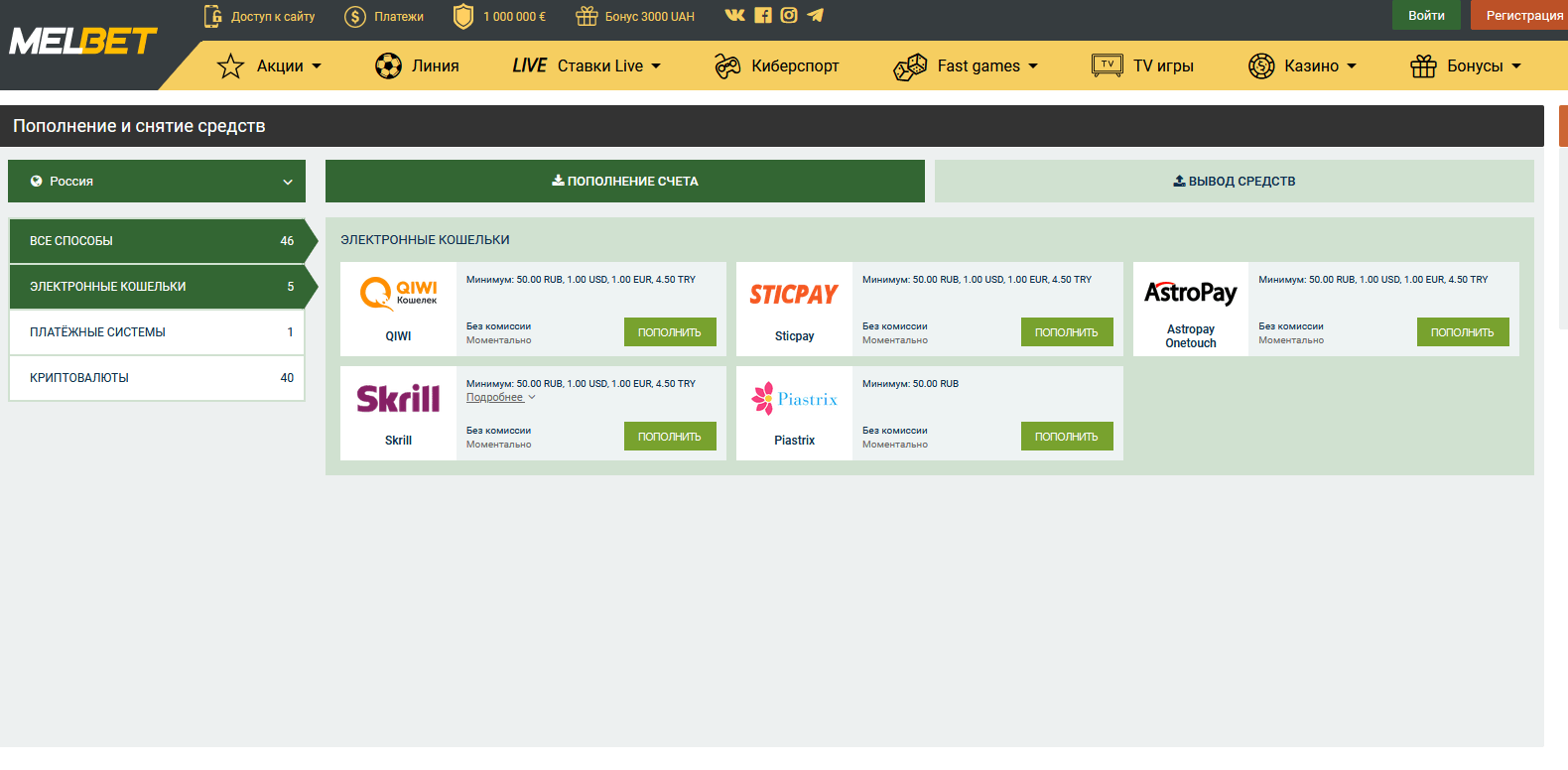This screenshot has width=1568, height=770.
Task: Open the Бонусы dropdown arrow
Action: pos(1516,66)
